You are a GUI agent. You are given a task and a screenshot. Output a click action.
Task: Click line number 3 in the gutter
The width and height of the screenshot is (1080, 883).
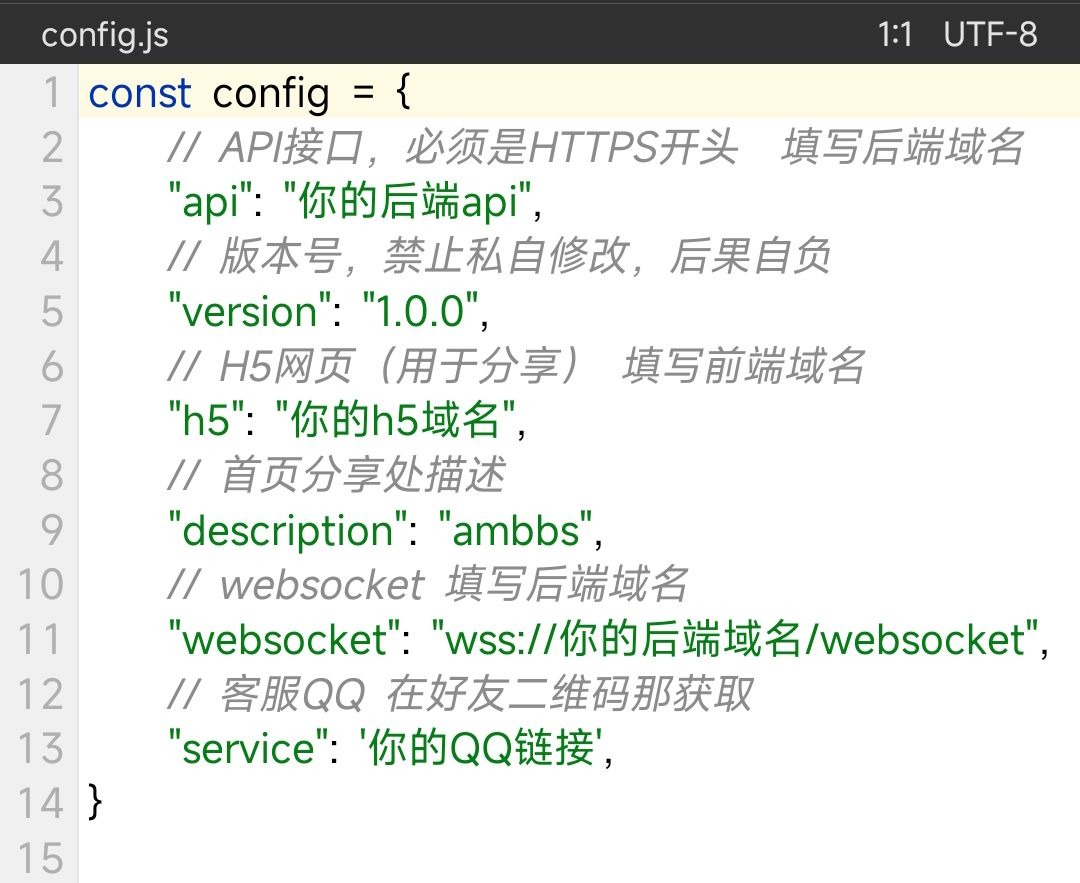[51, 203]
